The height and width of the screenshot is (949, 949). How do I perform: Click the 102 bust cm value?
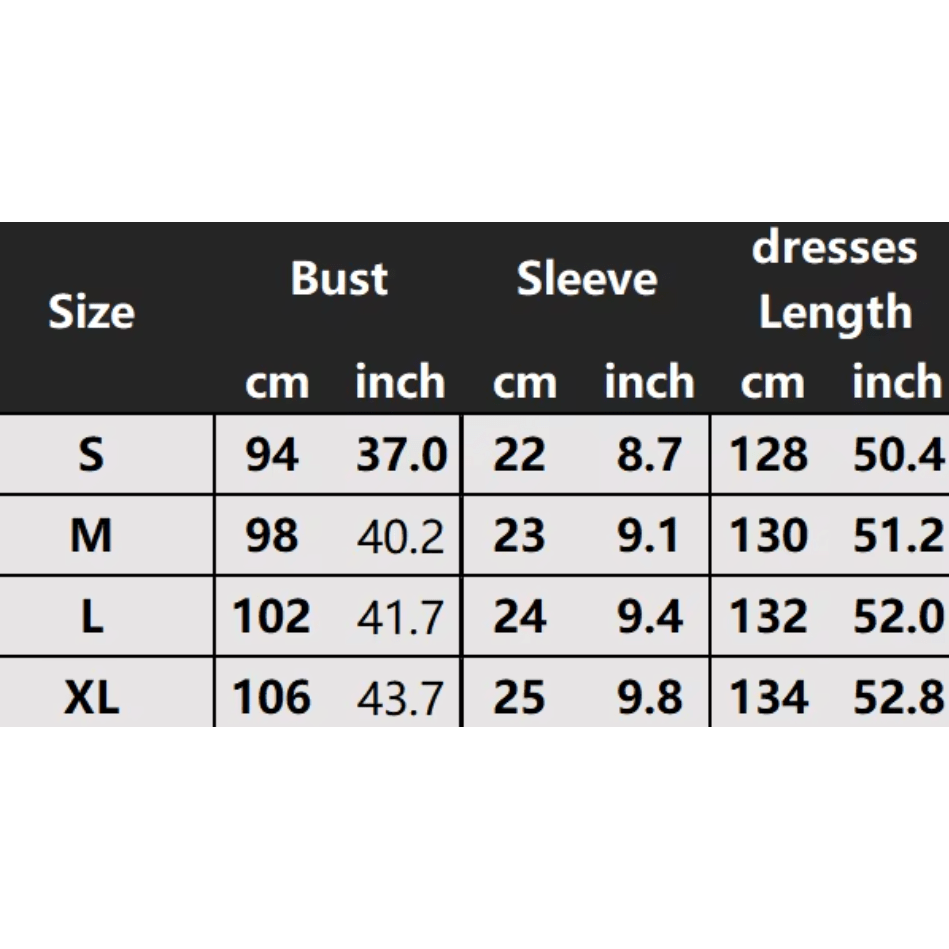pyautogui.click(x=272, y=618)
